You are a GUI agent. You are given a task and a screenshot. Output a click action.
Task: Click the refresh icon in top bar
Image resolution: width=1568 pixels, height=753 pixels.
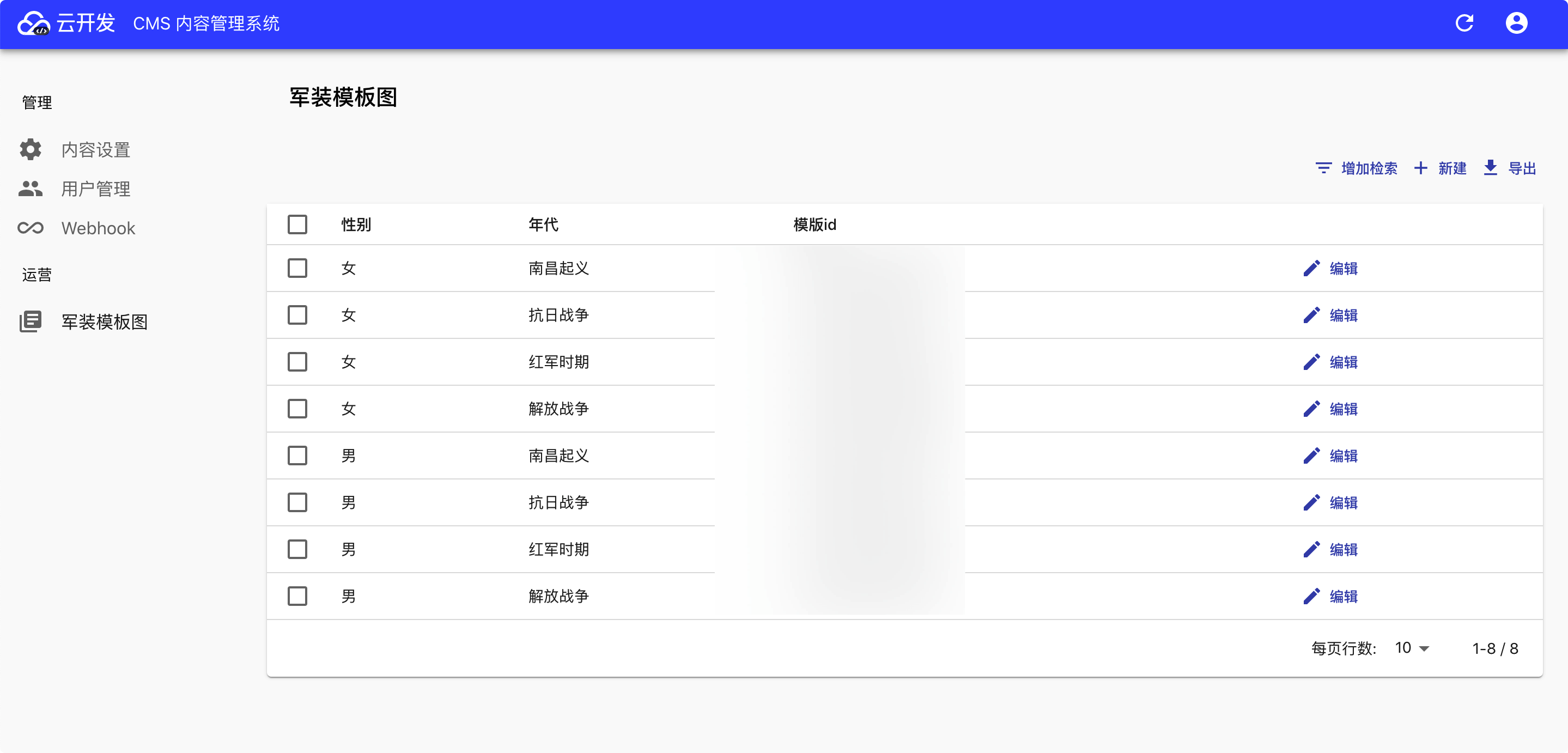click(x=1464, y=23)
